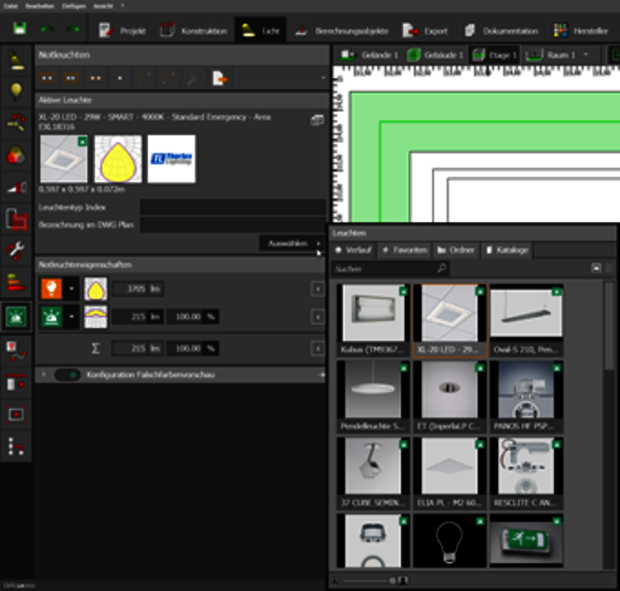Click the green Save icon
This screenshot has width=620, height=591.
(19, 30)
